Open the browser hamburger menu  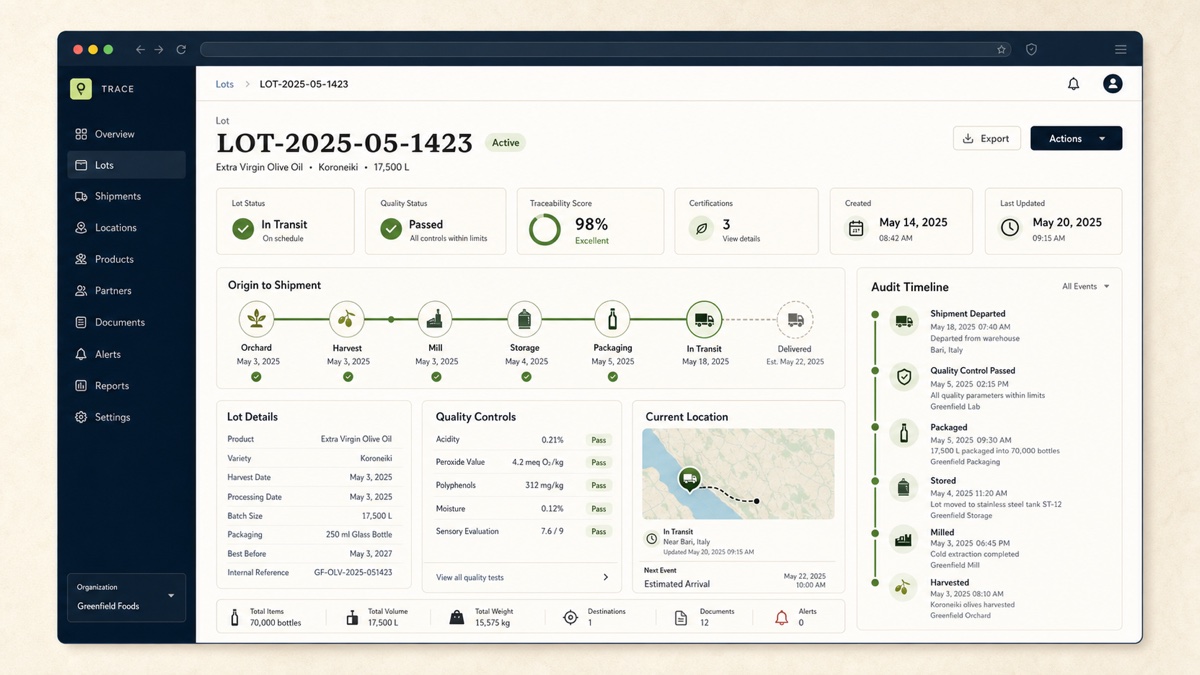pos(1121,49)
